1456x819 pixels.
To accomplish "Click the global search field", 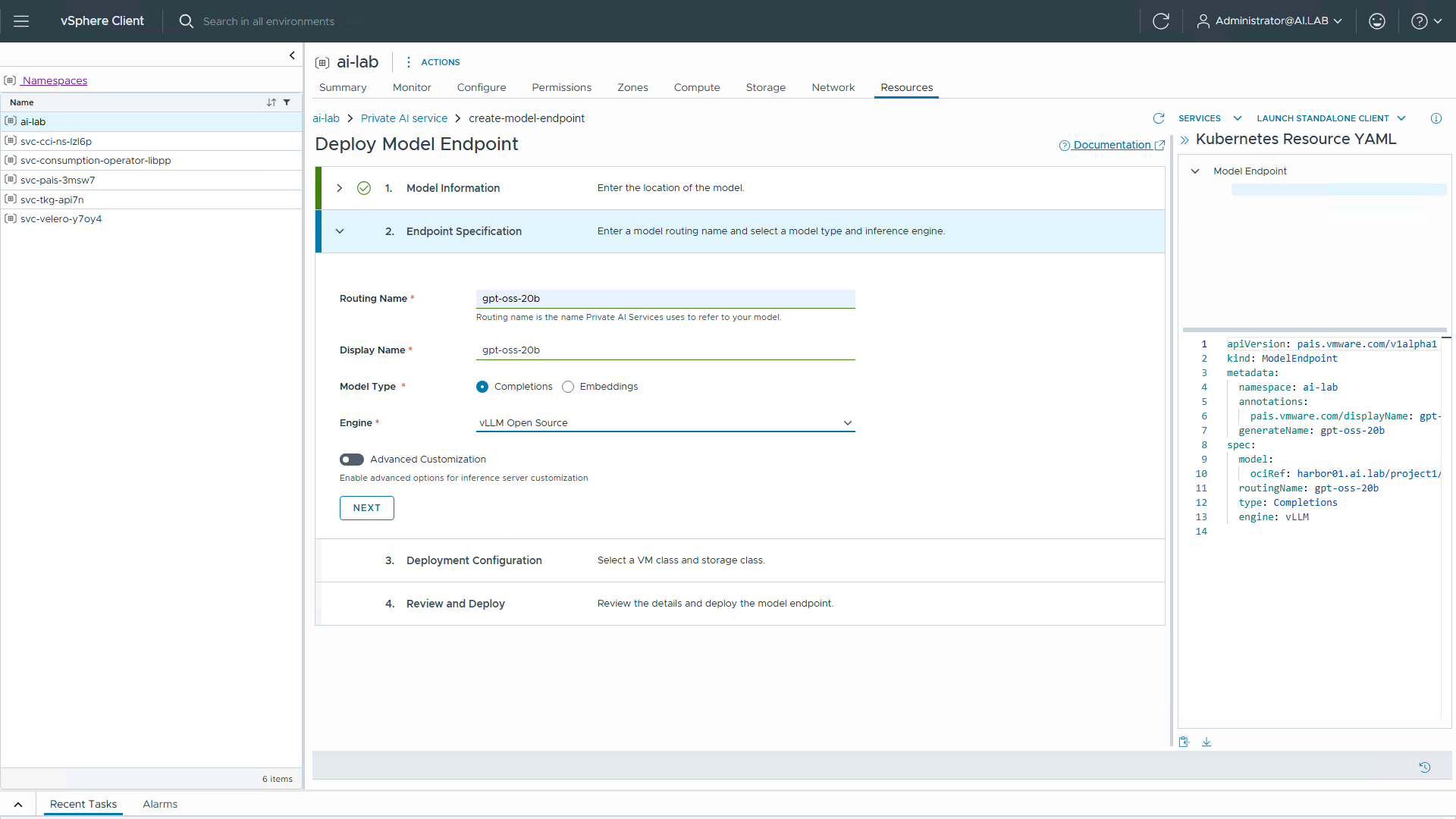I will 268,21.
